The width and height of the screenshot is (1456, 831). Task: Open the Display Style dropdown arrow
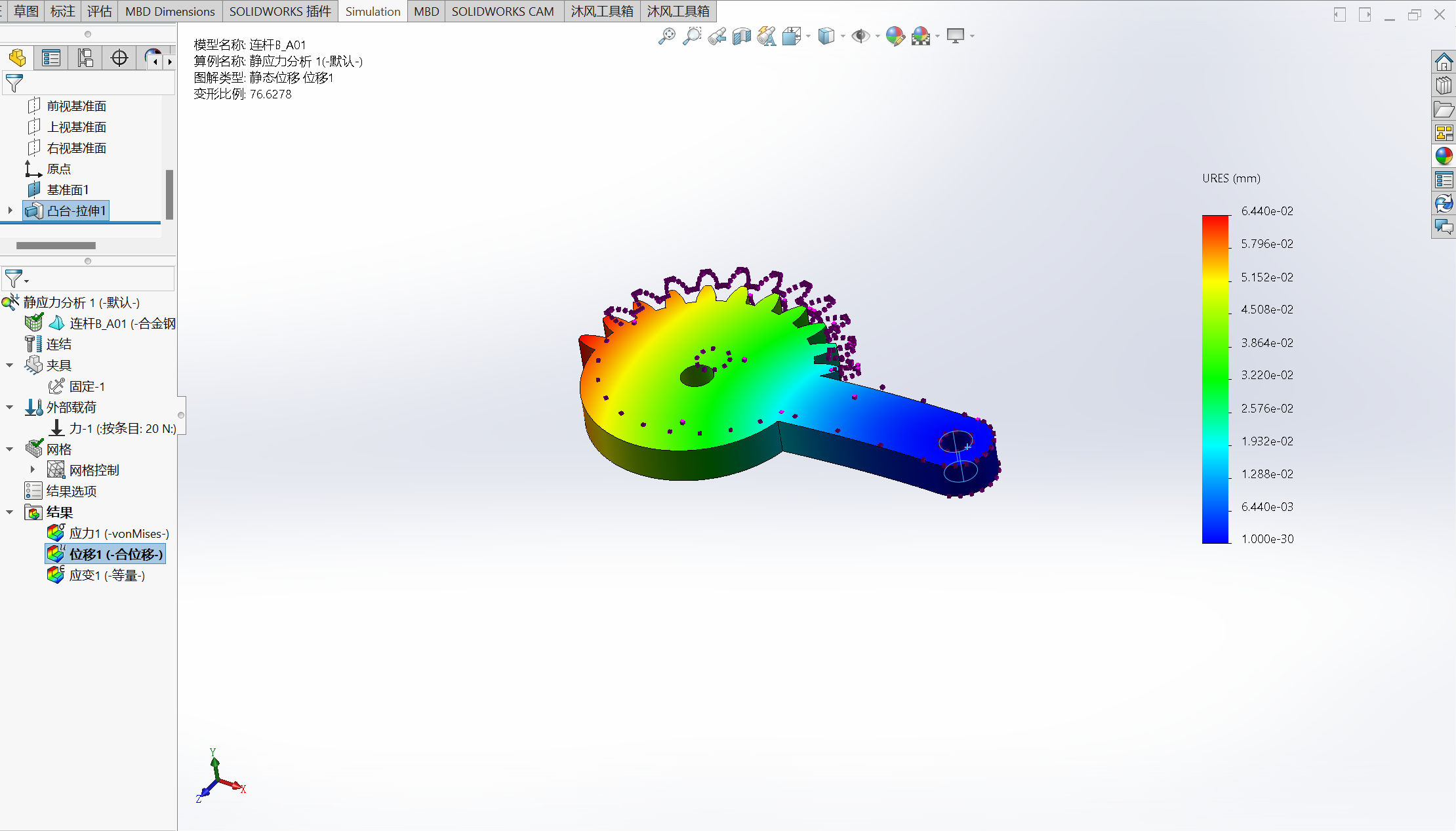(843, 36)
